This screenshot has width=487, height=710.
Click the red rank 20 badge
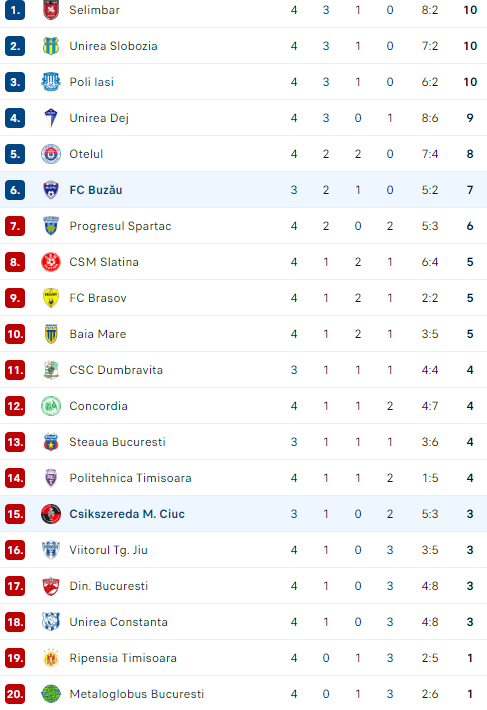coord(15,694)
